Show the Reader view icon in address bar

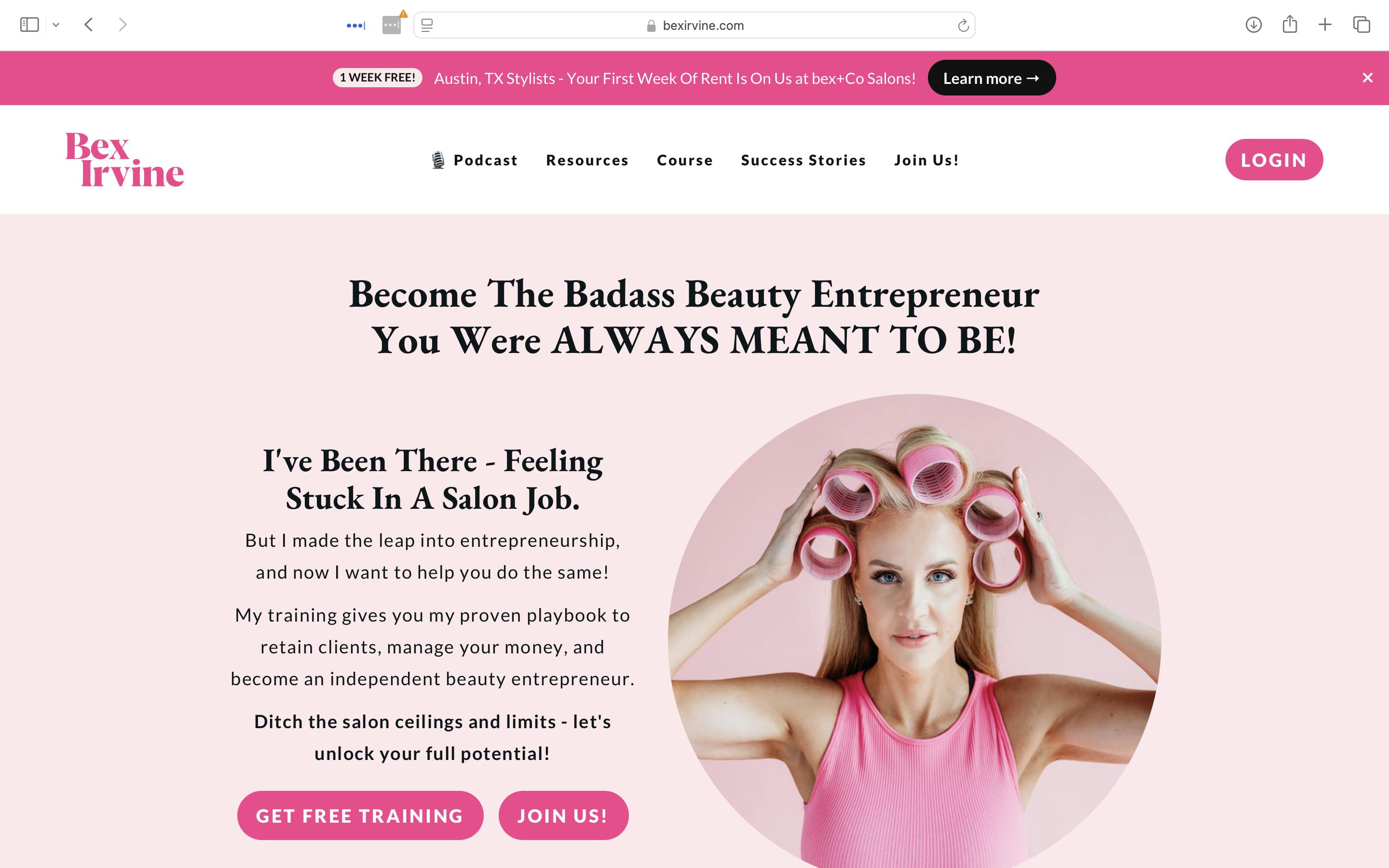click(427, 25)
